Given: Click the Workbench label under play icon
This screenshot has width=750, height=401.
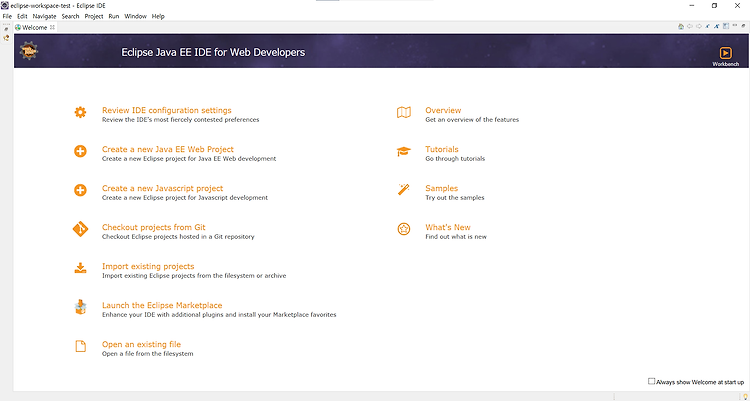Looking at the screenshot, I should 726,64.
